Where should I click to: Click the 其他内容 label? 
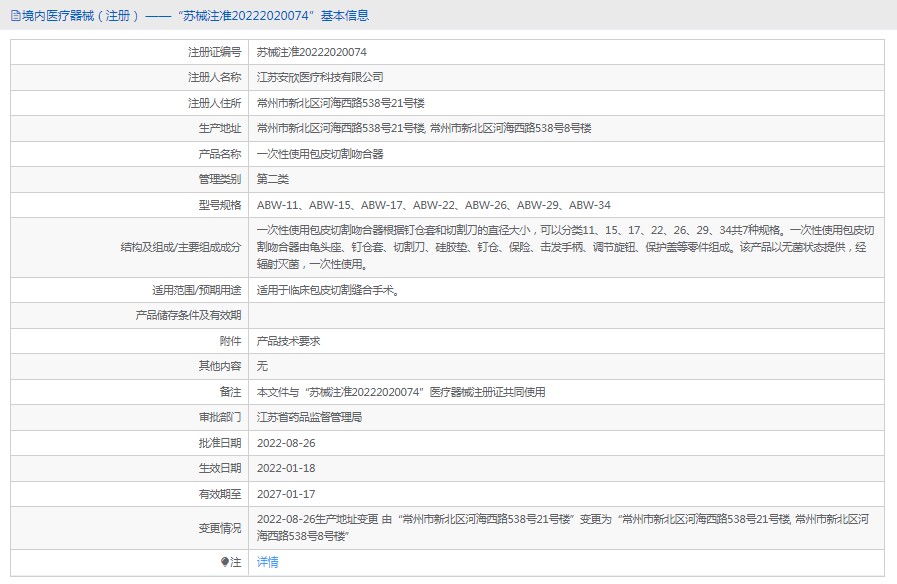pyautogui.click(x=220, y=366)
